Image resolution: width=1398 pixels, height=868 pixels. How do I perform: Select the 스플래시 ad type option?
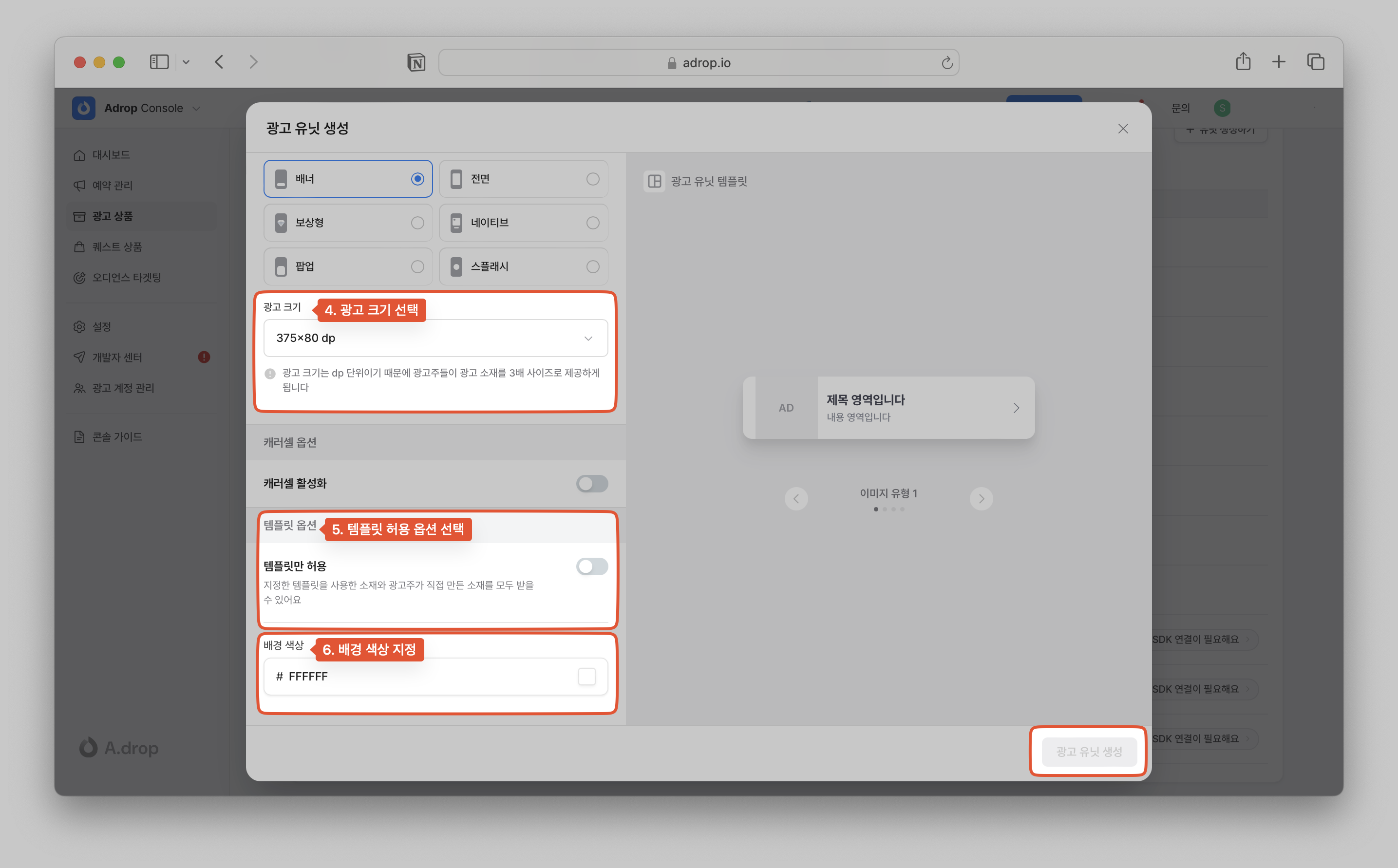pyautogui.click(x=523, y=266)
